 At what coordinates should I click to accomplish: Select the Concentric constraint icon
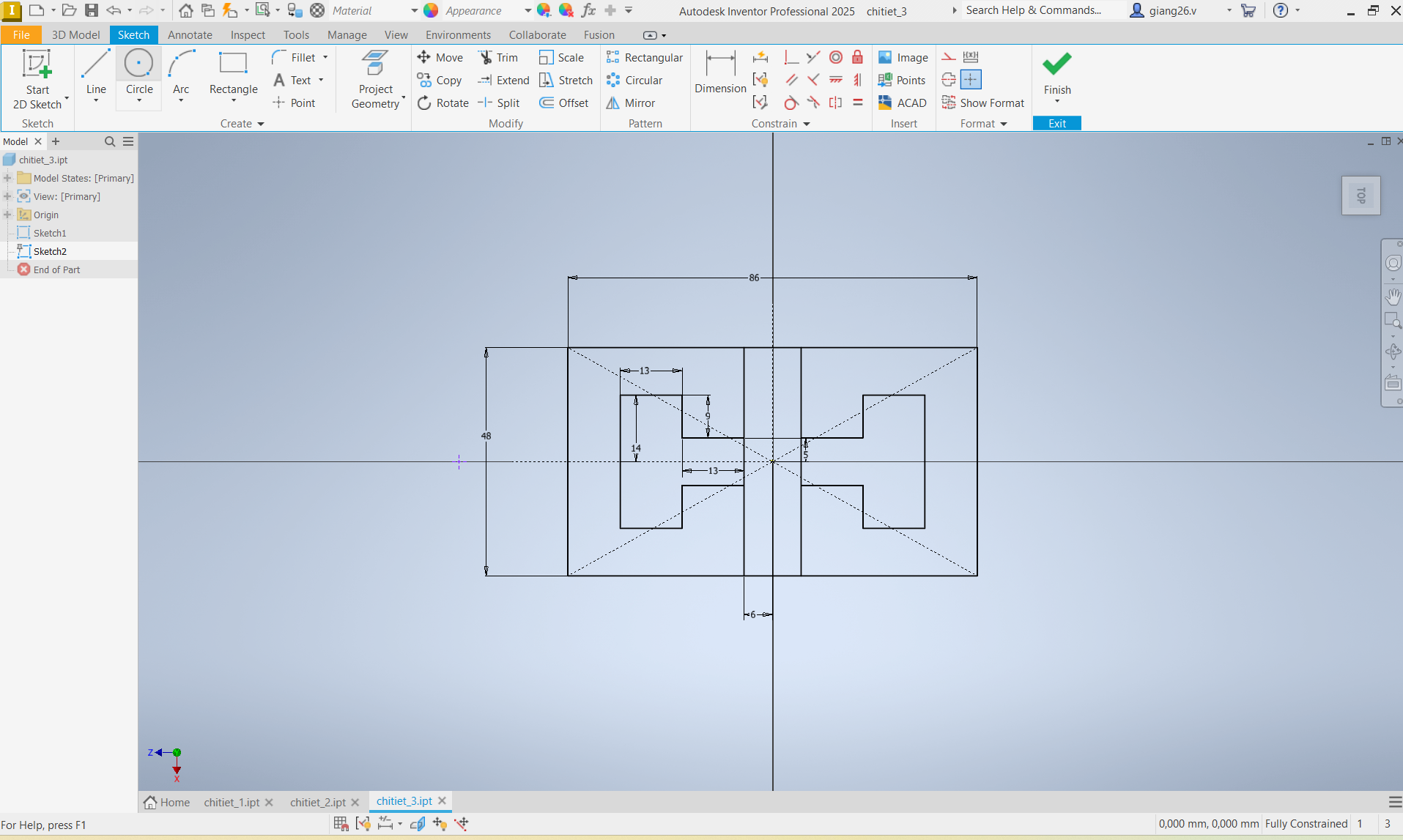[835, 57]
